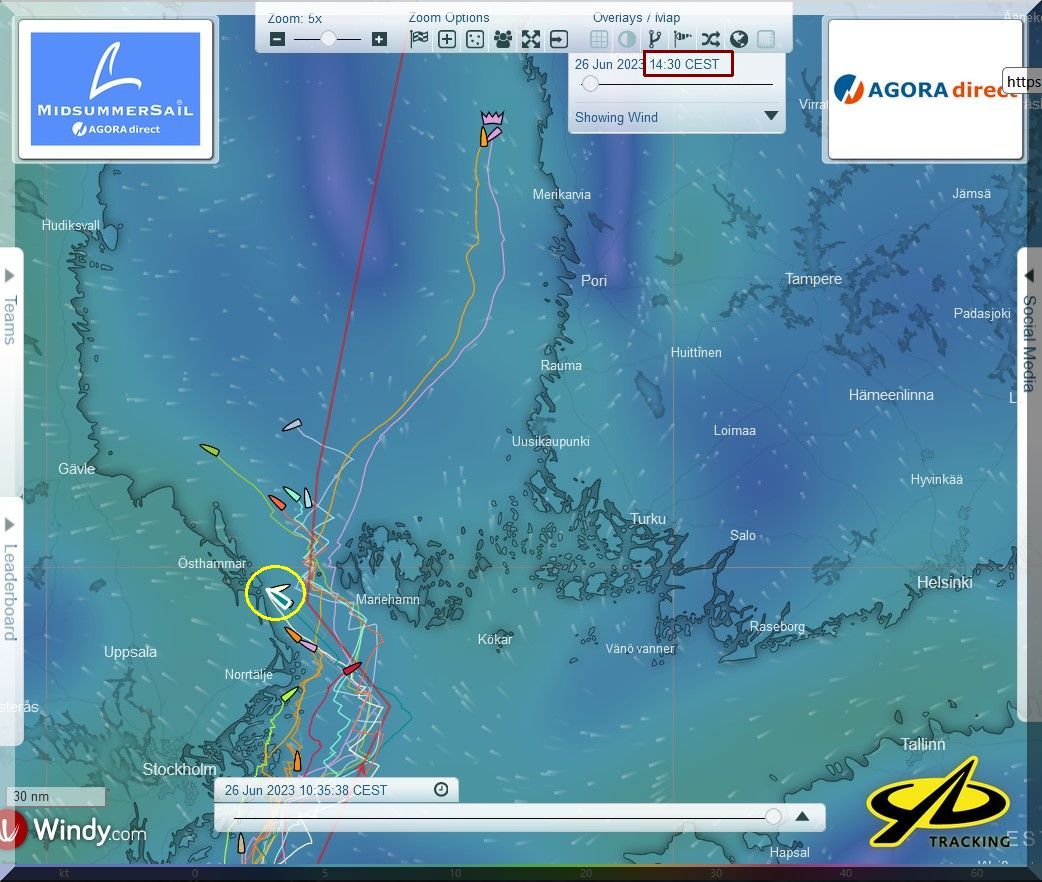Zoom to course using checkered flag icon
This screenshot has height=882, width=1042.
click(419, 40)
